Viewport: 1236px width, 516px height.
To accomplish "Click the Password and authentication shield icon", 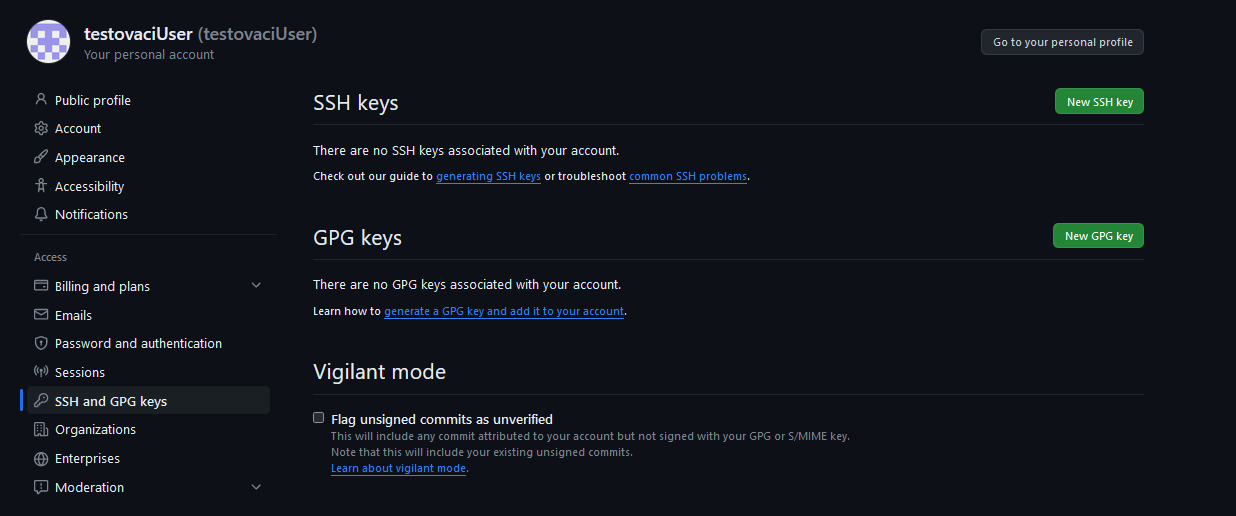I will pyautogui.click(x=41, y=343).
